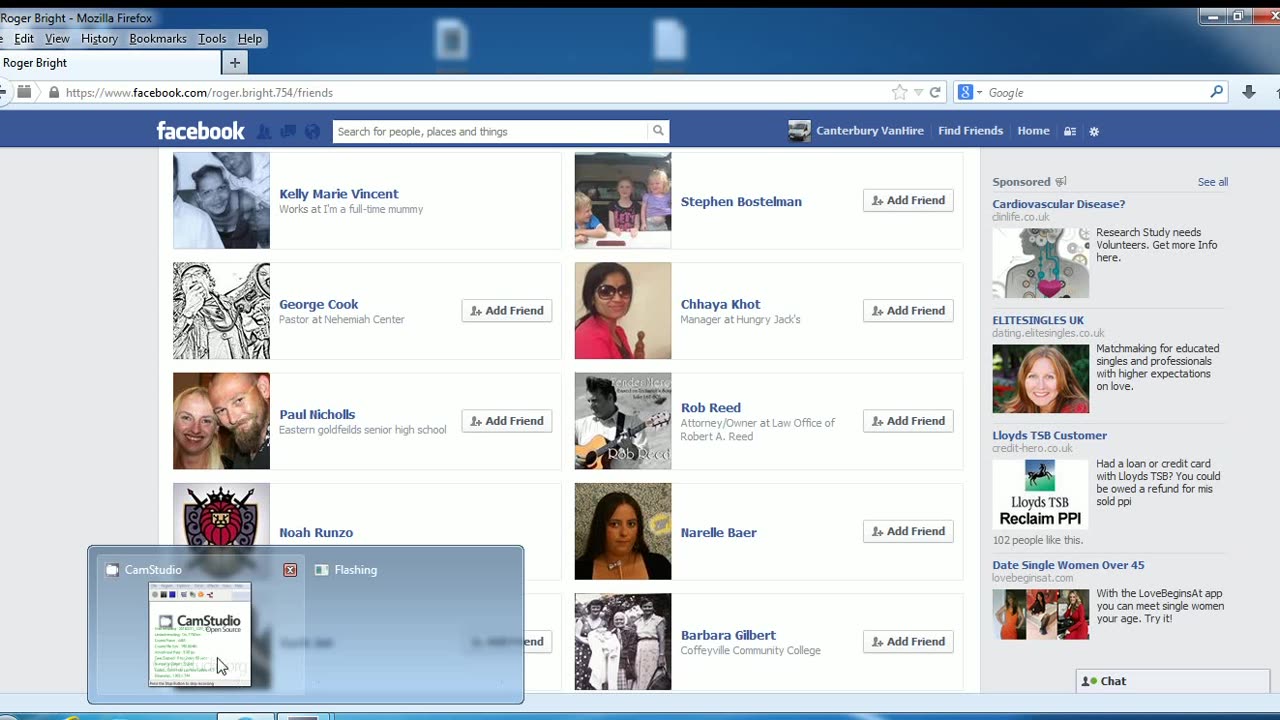Click the Facebook logo
The height and width of the screenshot is (720, 1280).
click(200, 131)
